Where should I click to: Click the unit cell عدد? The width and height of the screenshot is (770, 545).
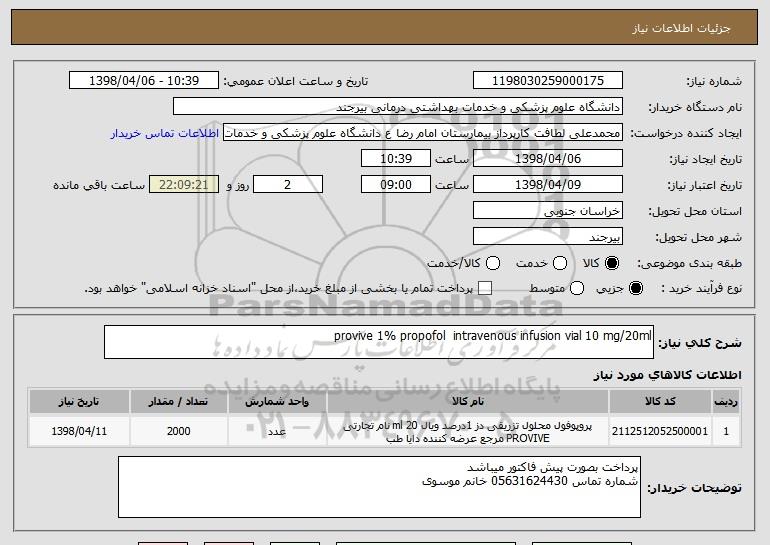click(x=277, y=431)
